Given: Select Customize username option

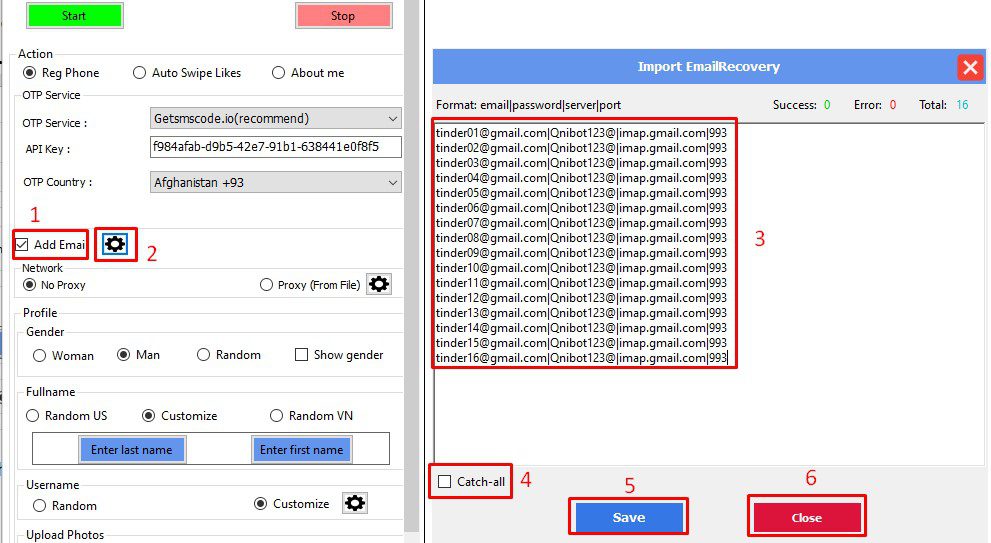Looking at the screenshot, I should click(291, 504).
